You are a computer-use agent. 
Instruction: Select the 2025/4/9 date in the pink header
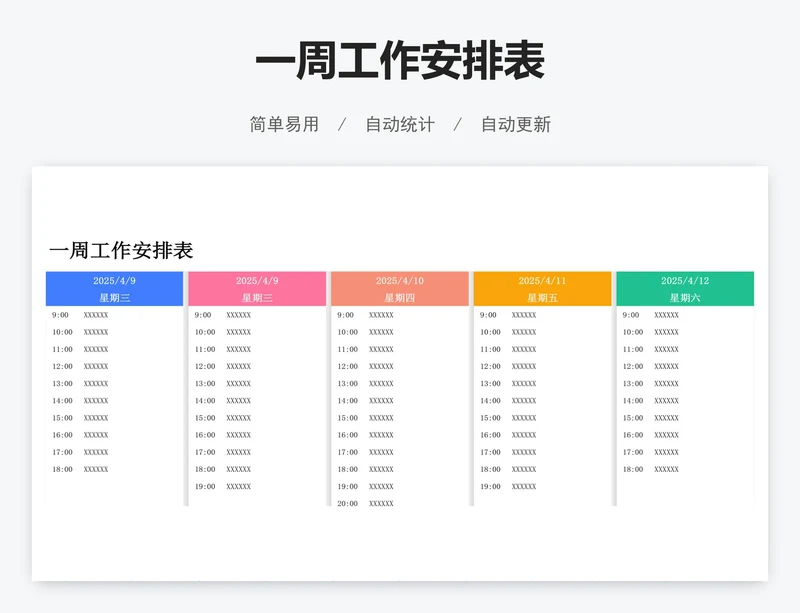257,281
